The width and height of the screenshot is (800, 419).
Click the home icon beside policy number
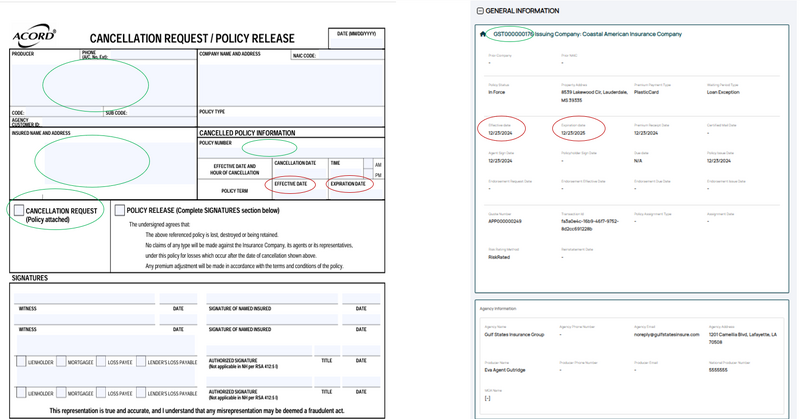click(484, 34)
